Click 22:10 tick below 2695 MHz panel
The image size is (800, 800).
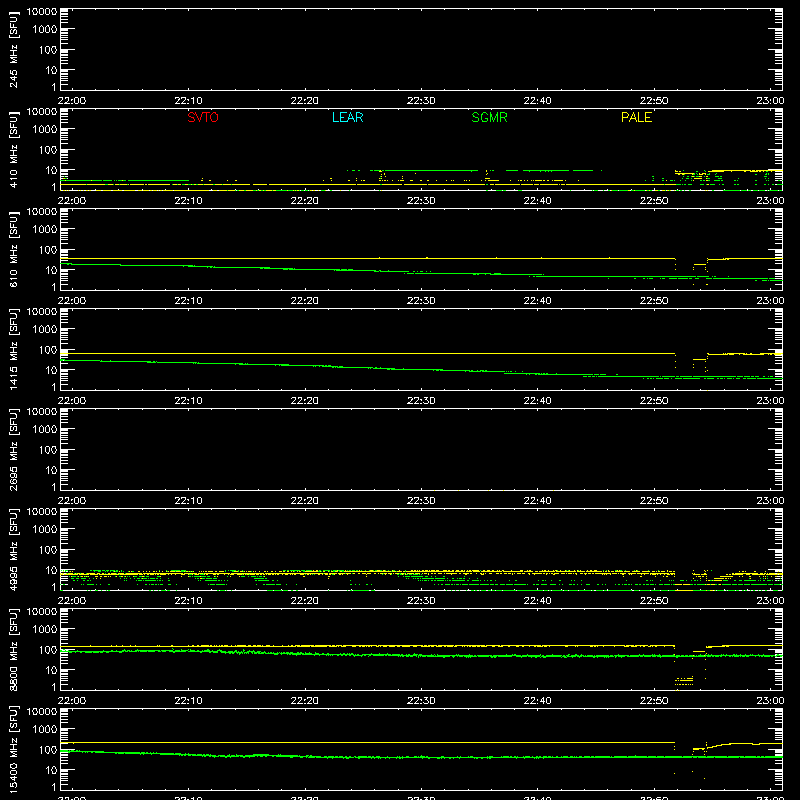[188, 501]
